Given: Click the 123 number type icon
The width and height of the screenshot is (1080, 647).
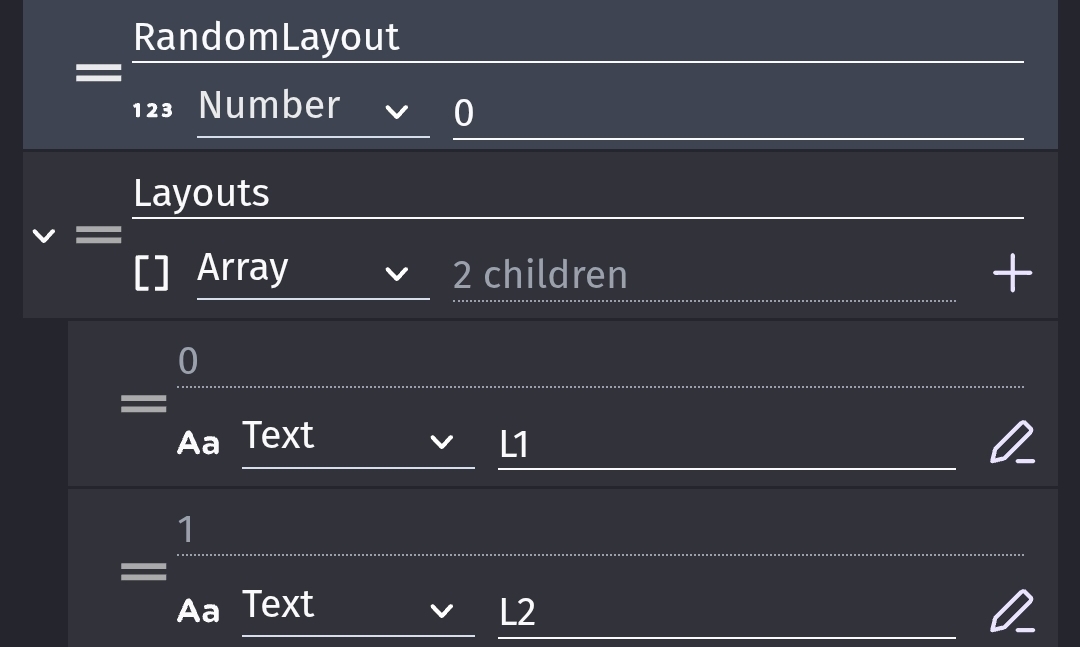Looking at the screenshot, I should pos(152,110).
